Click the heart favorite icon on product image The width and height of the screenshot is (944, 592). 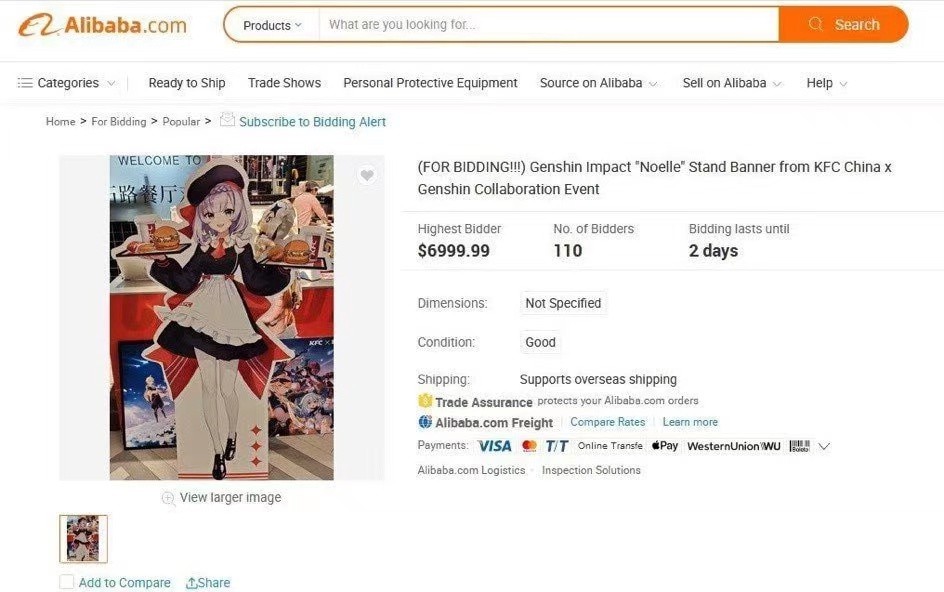click(x=367, y=174)
